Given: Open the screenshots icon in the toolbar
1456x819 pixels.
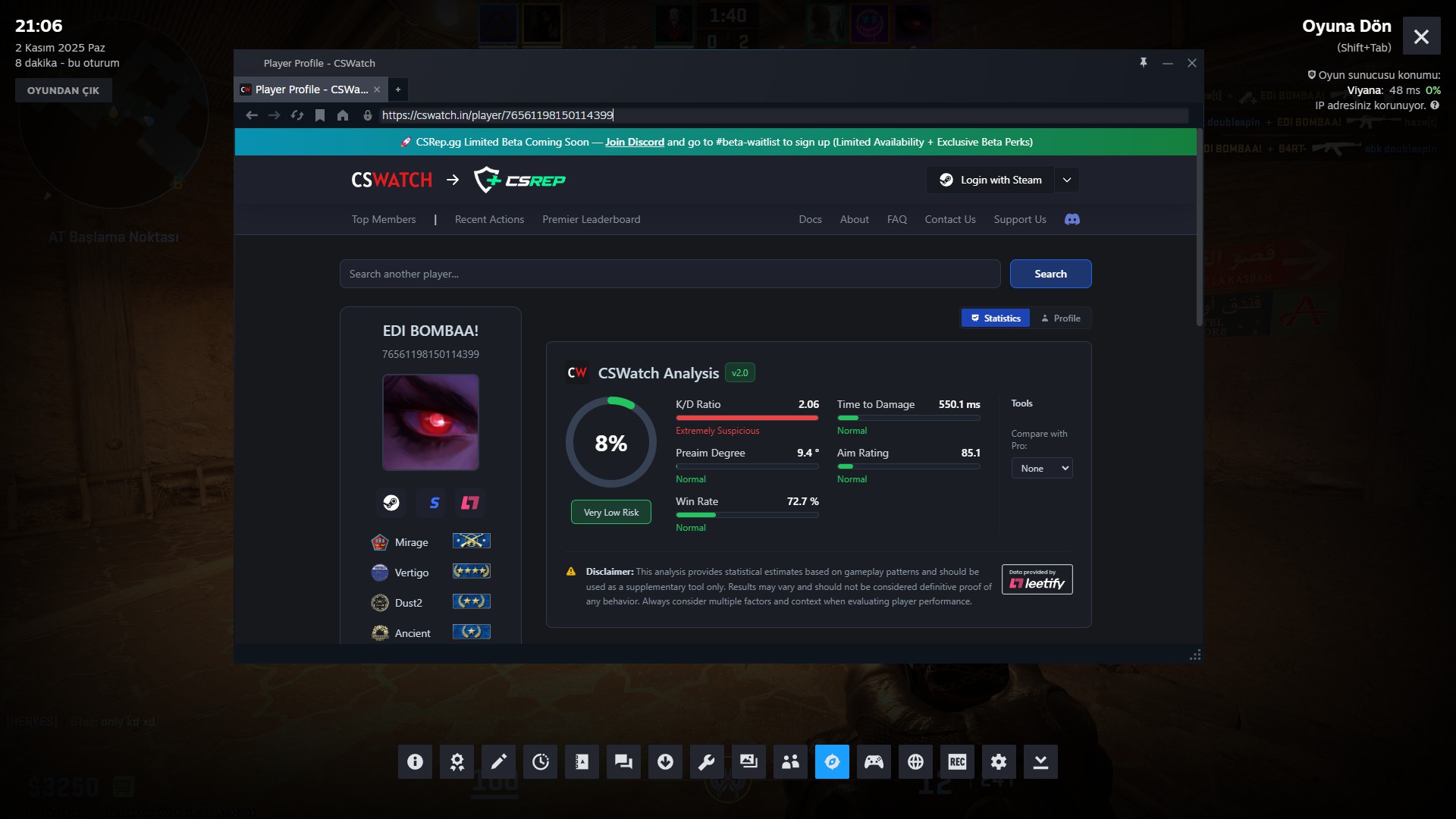Looking at the screenshot, I should tap(748, 761).
